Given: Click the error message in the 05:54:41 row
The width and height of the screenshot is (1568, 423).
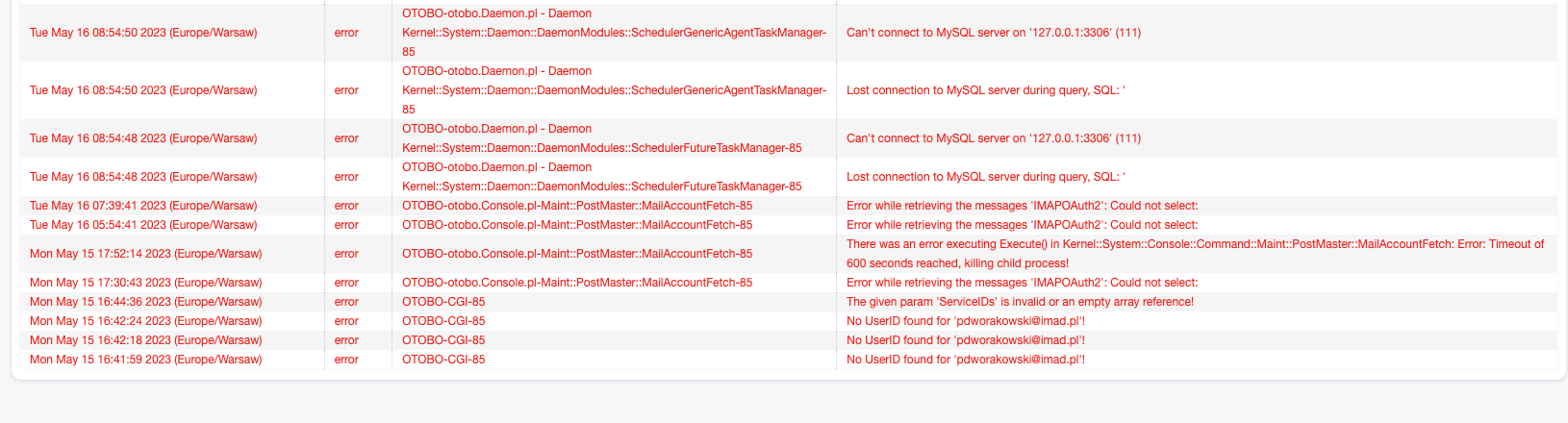Looking at the screenshot, I should point(1022,225).
